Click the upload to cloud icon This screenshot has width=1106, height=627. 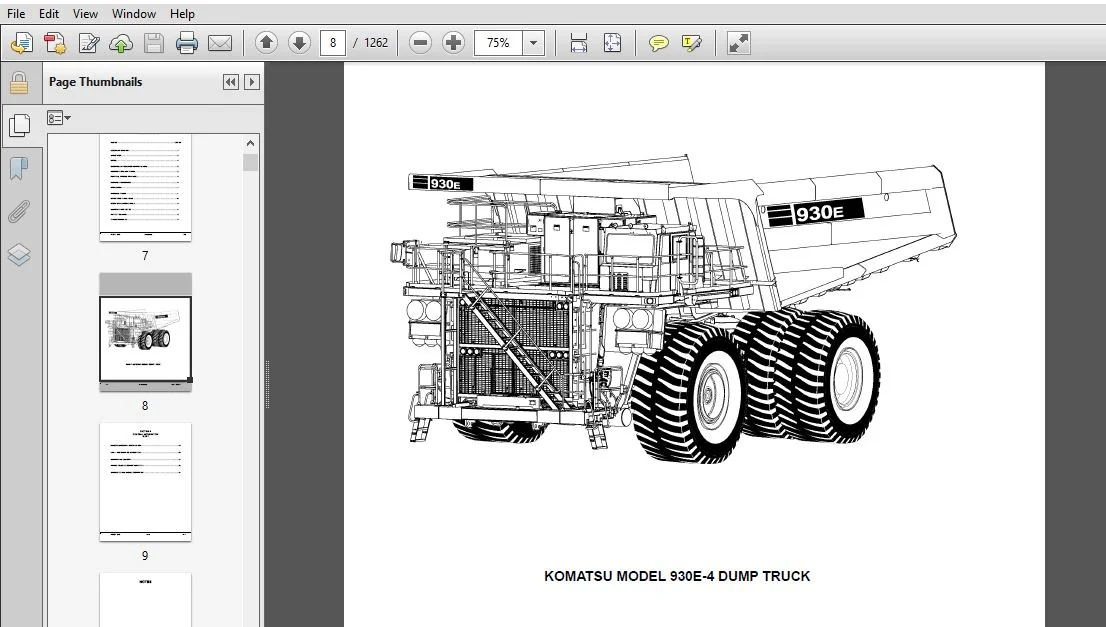[121, 43]
